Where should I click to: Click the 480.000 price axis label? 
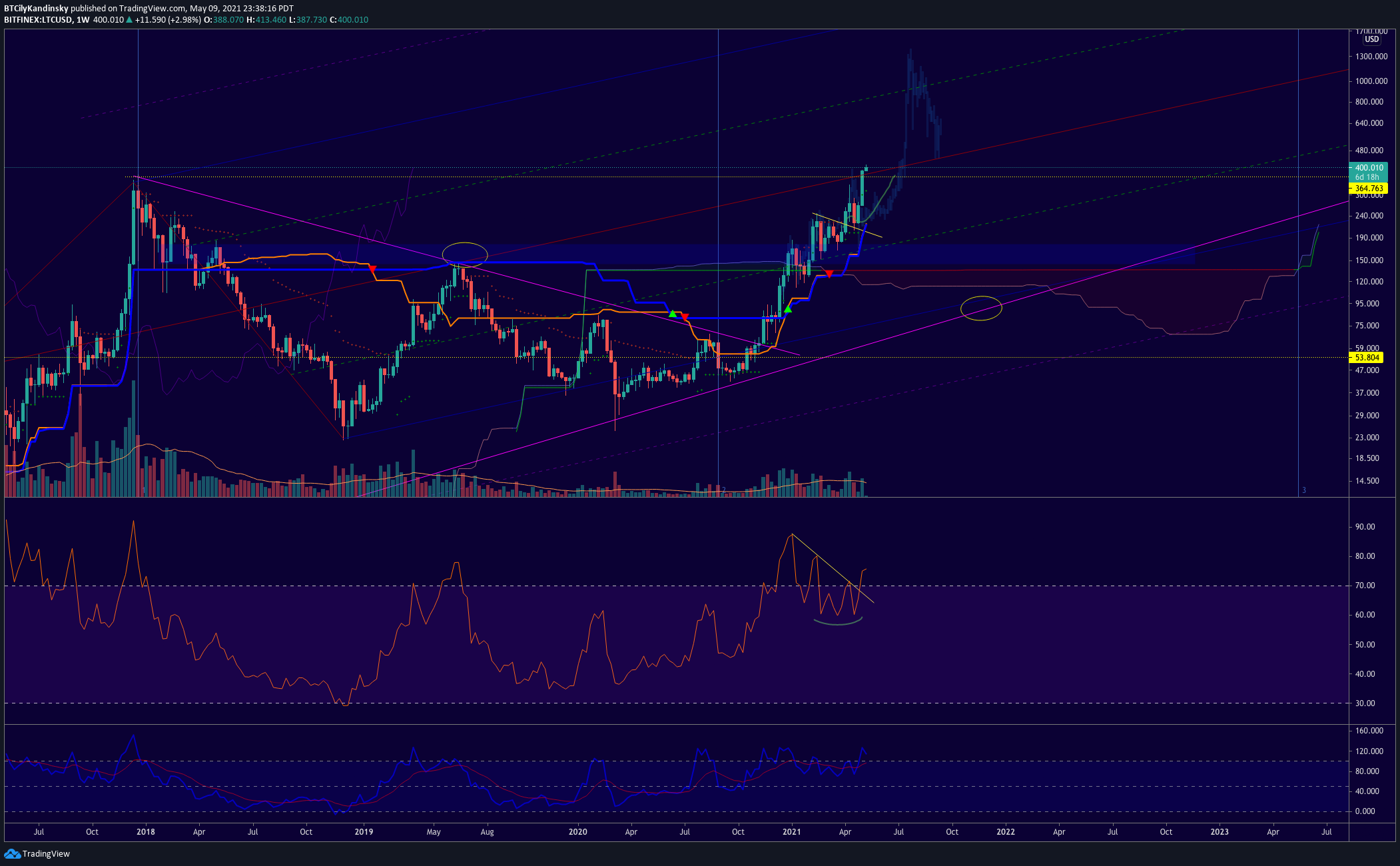[x=1369, y=151]
